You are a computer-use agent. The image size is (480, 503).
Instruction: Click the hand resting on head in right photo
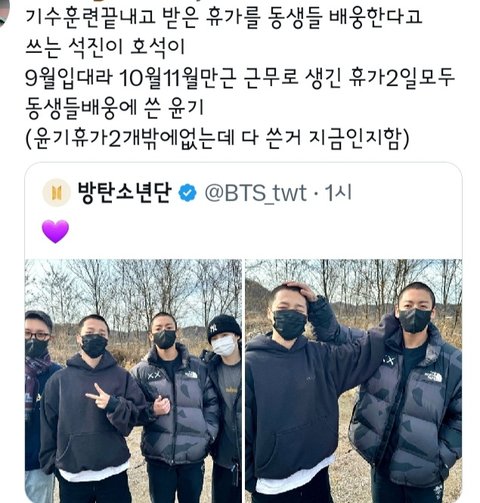(301, 290)
